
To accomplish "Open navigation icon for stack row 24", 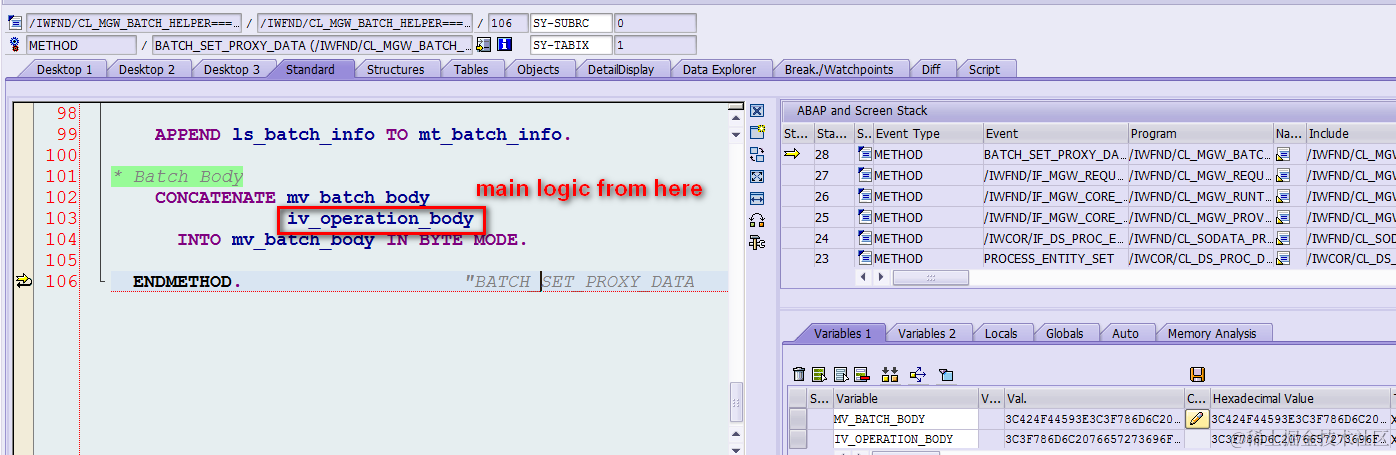I will point(1282,238).
